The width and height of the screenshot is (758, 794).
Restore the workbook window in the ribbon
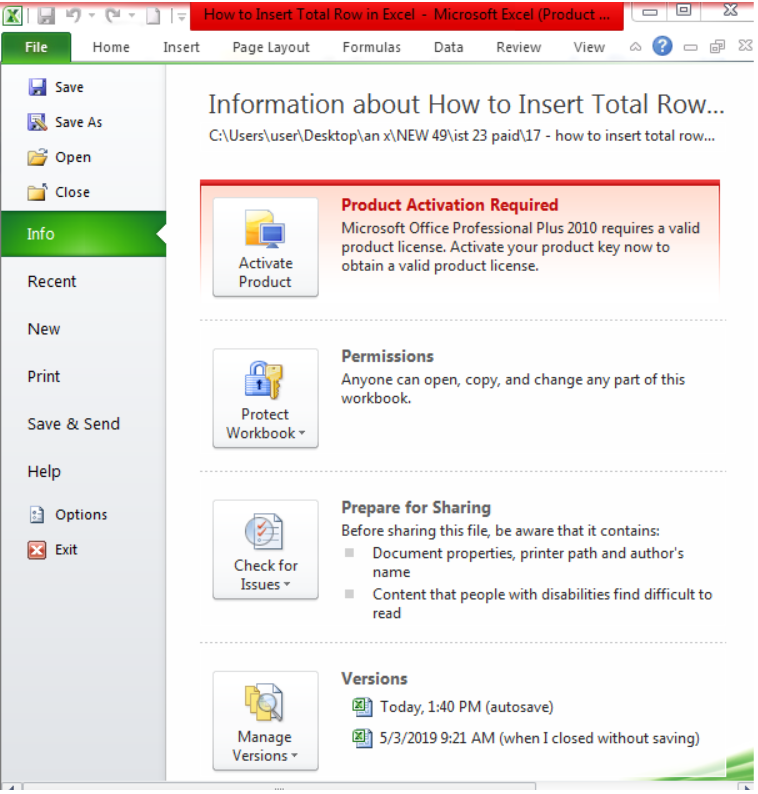coord(717,48)
